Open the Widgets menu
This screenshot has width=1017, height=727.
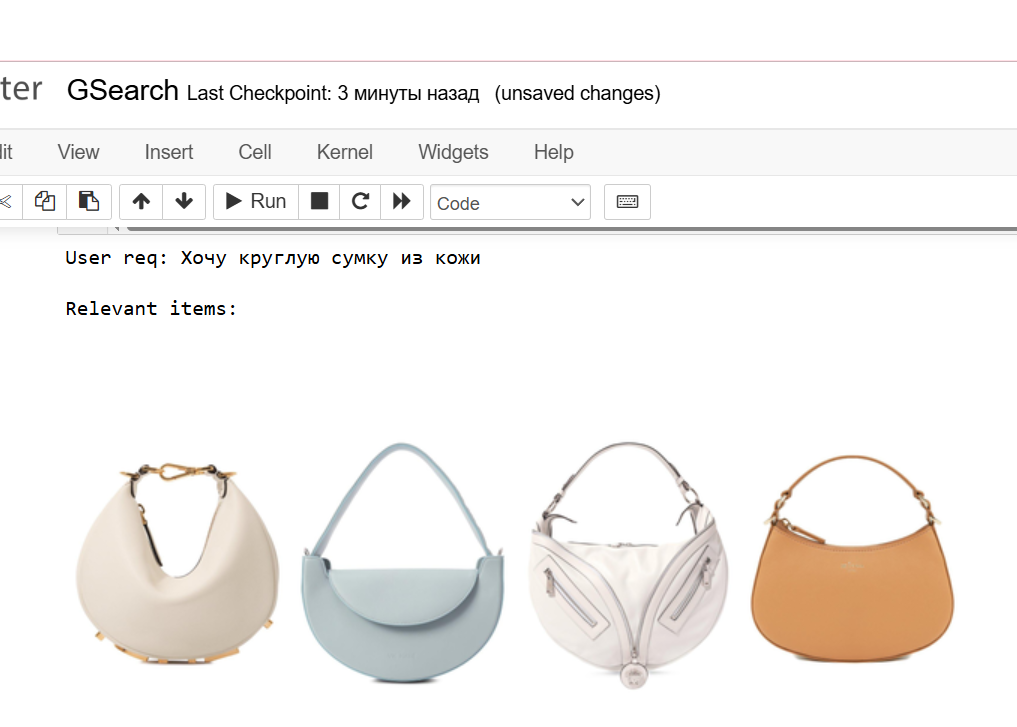pyautogui.click(x=453, y=152)
